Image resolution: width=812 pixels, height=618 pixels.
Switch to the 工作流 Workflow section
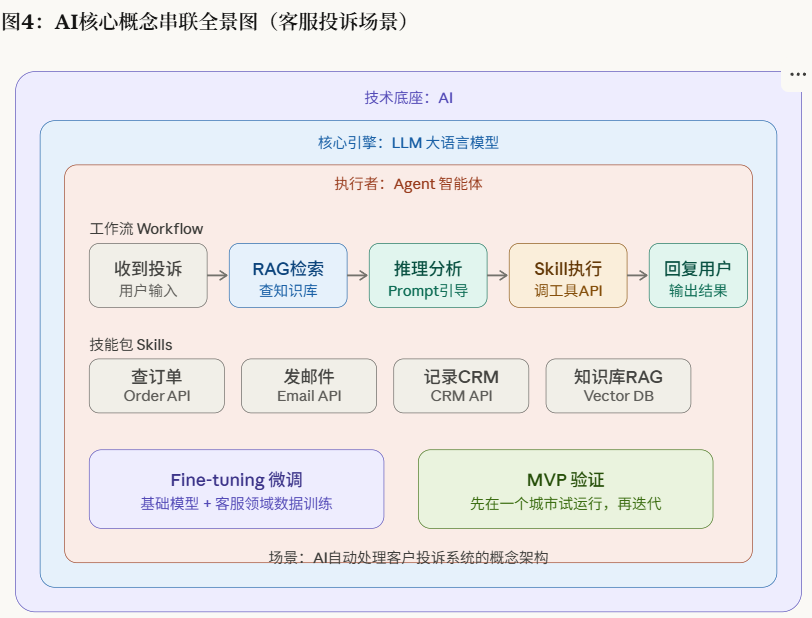coord(145,229)
